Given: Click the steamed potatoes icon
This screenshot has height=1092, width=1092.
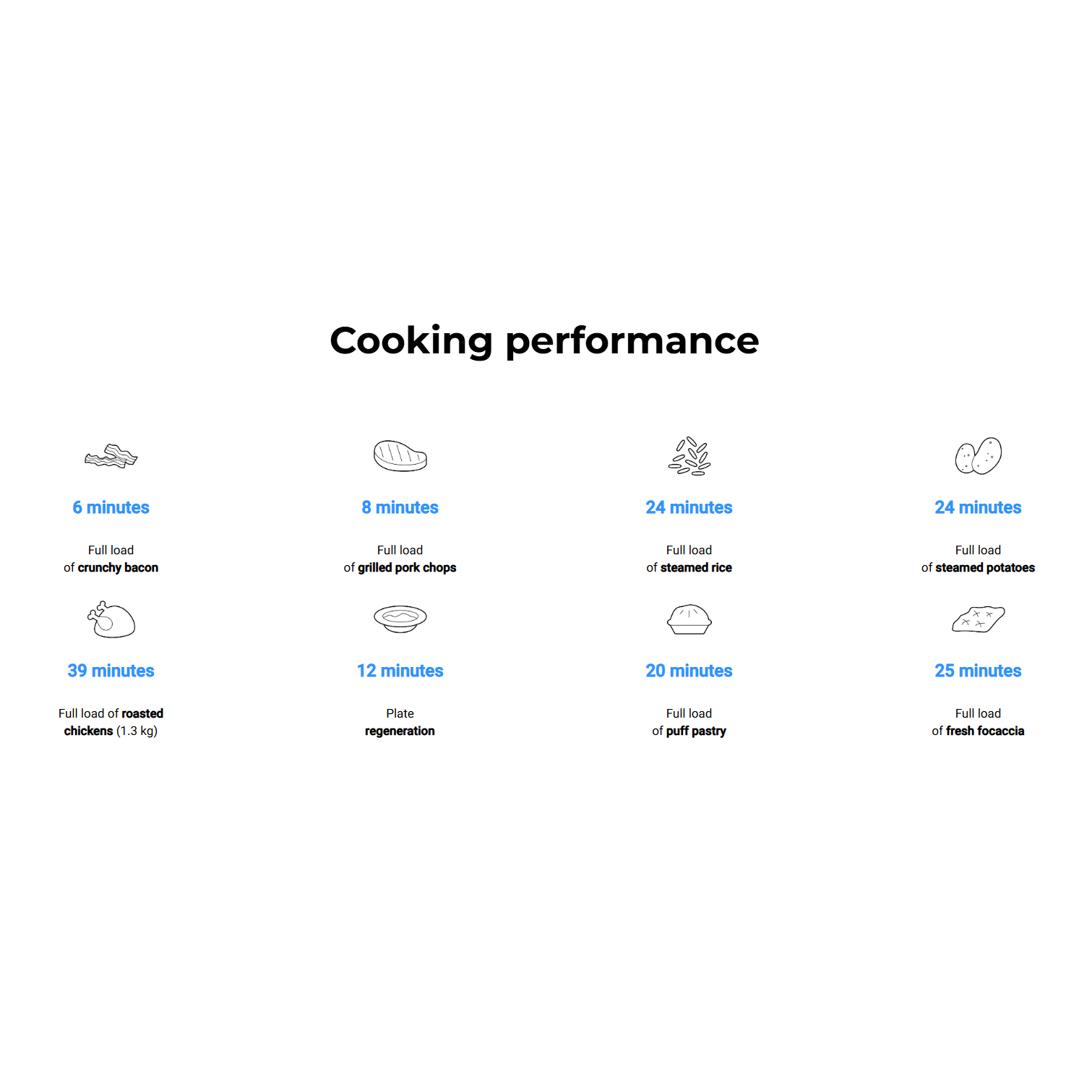Looking at the screenshot, I should [978, 456].
